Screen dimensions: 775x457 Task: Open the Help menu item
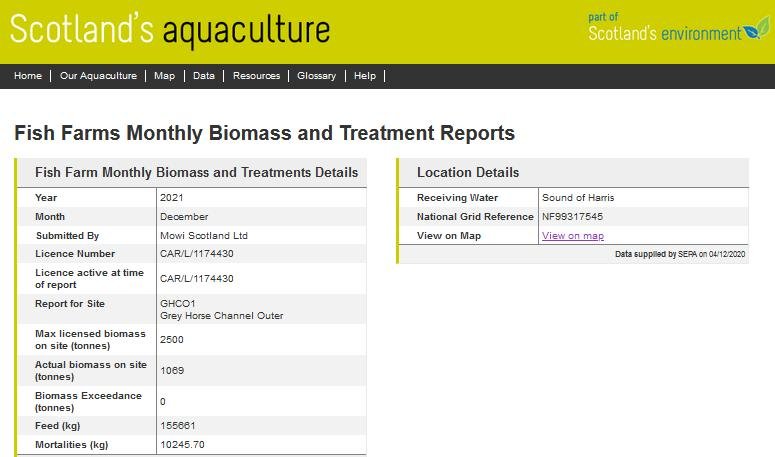tap(365, 76)
